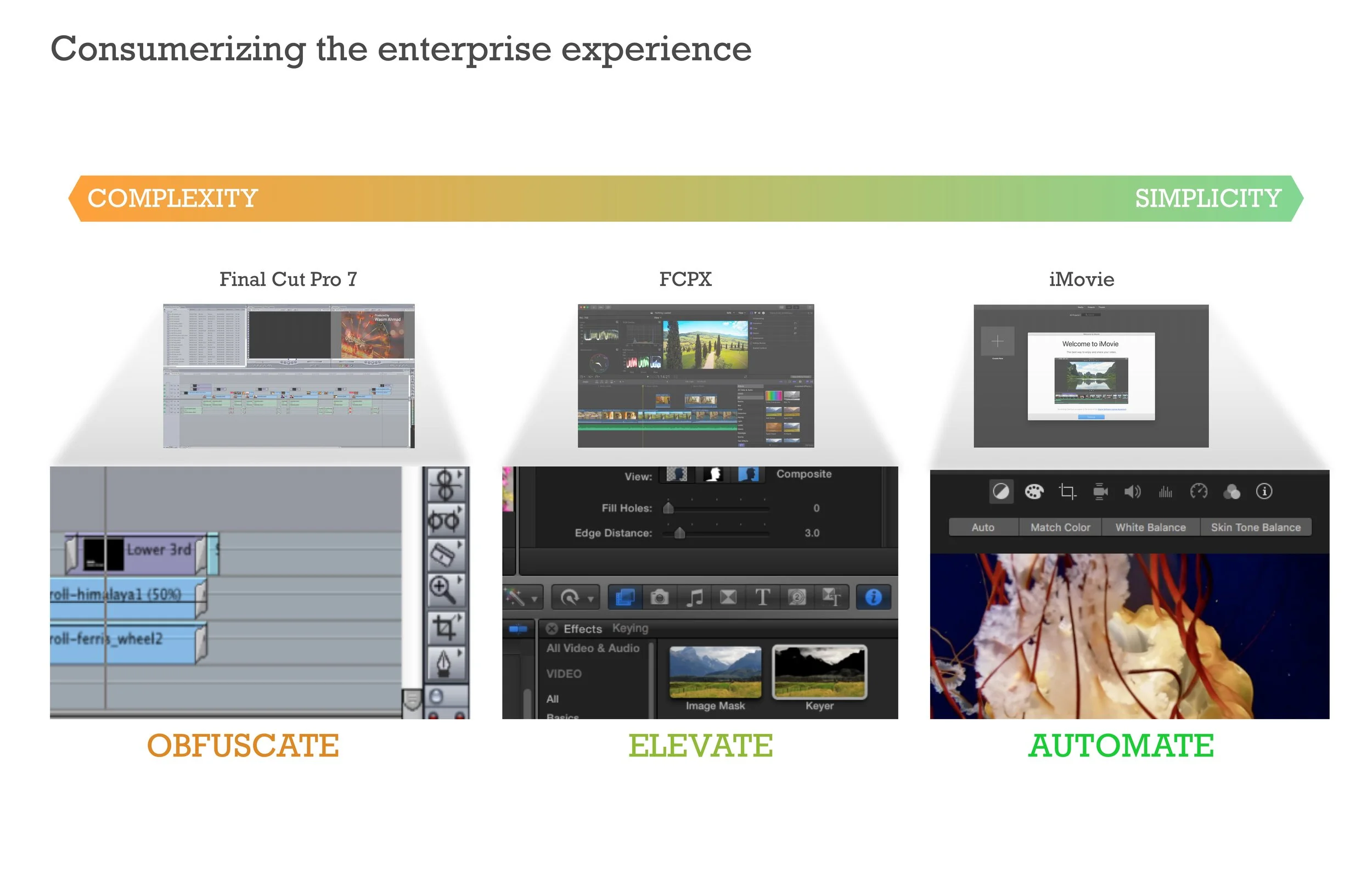The height and width of the screenshot is (891, 1372).
Task: Open the FCPX photos browser camera icon
Action: tap(659, 597)
